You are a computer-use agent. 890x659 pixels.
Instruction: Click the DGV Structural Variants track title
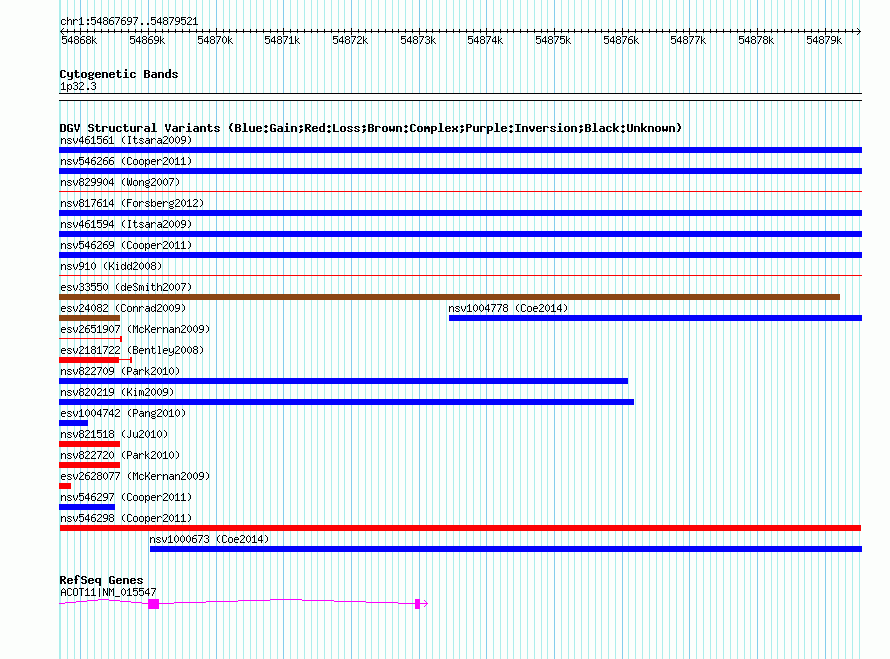(371, 128)
